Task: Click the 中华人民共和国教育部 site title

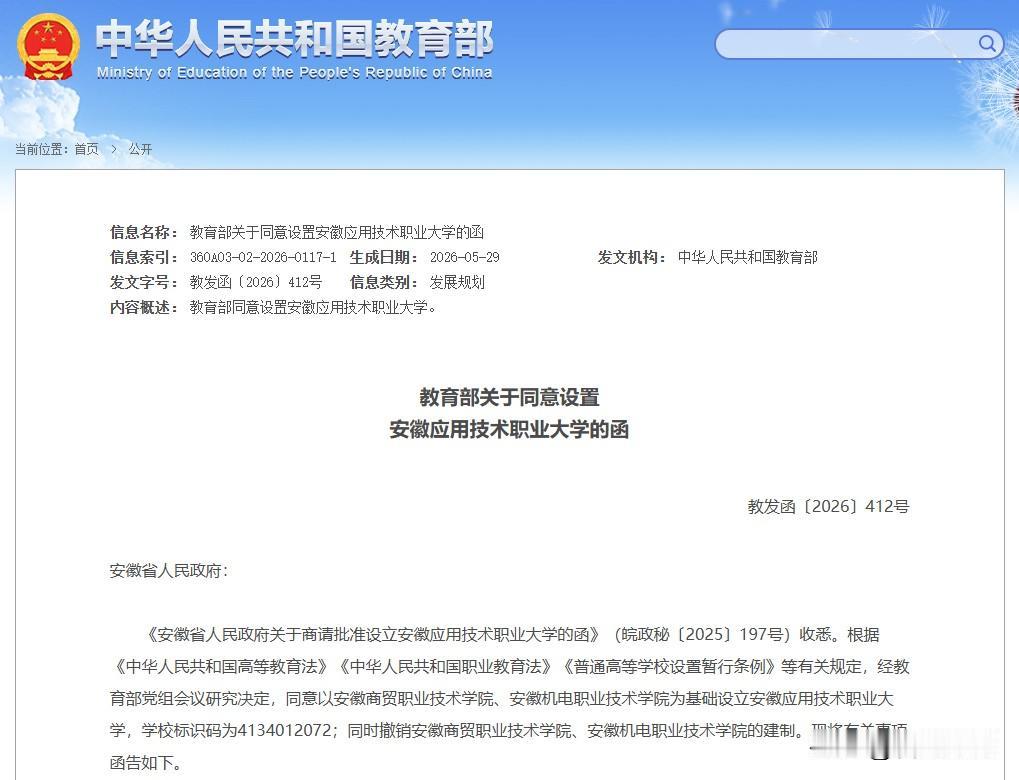Action: (294, 39)
